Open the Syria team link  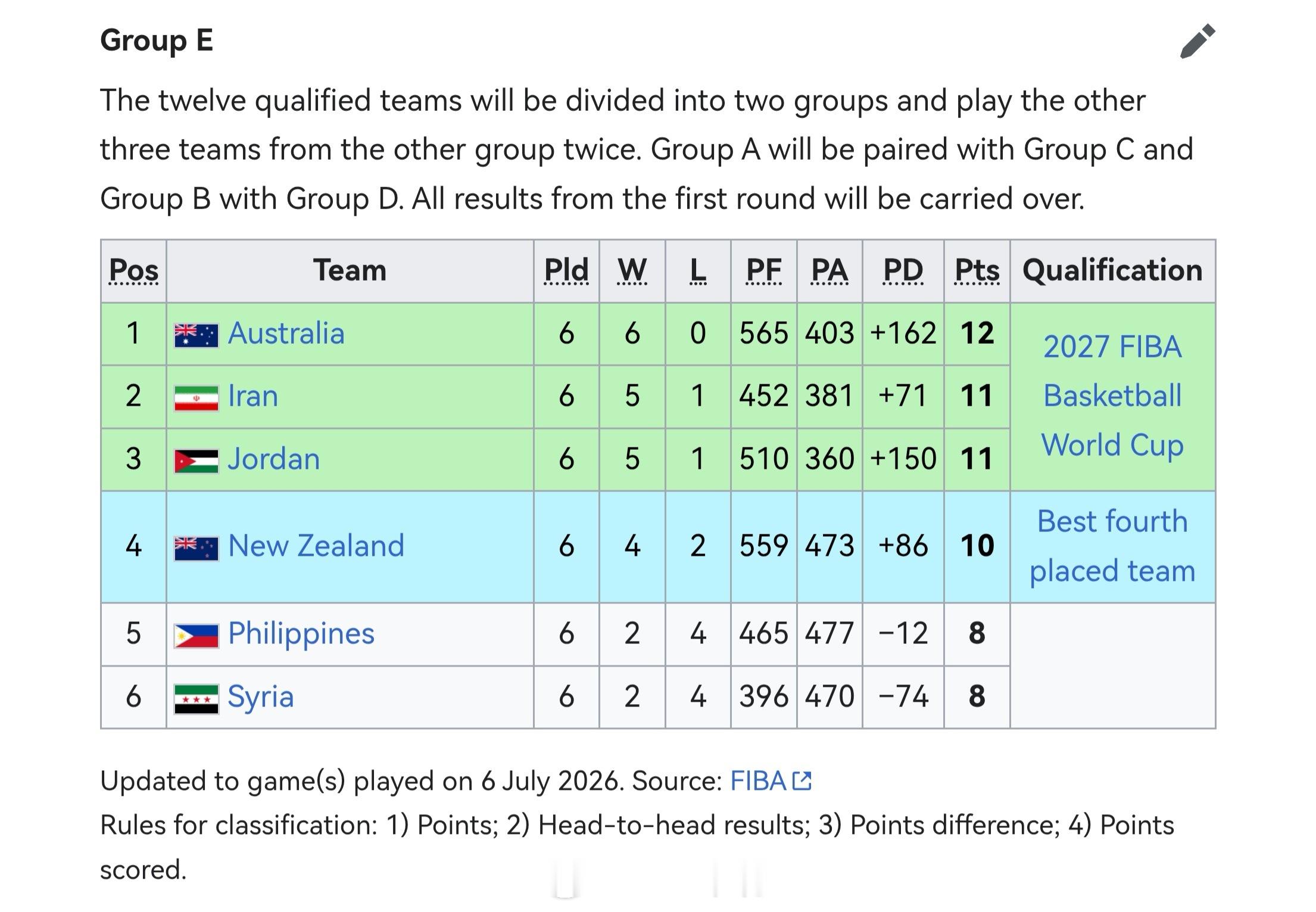point(261,697)
